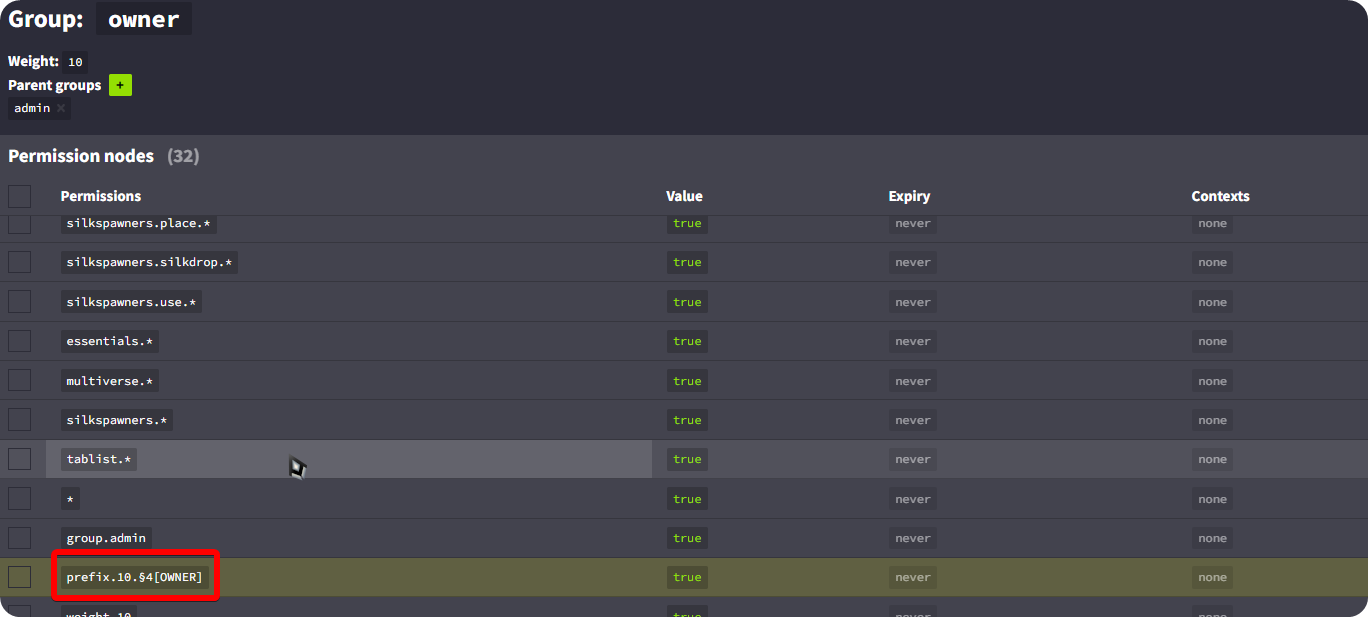1368x617 pixels.
Task: Select the checkbox for tablist.*
Action: tap(20, 459)
